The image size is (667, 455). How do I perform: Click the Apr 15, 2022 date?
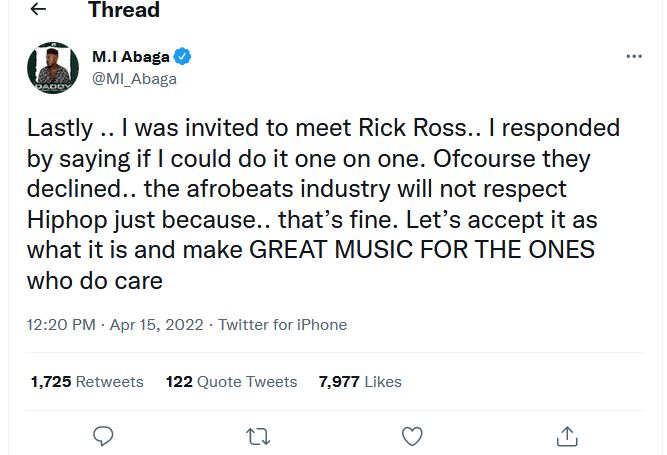pos(159,325)
